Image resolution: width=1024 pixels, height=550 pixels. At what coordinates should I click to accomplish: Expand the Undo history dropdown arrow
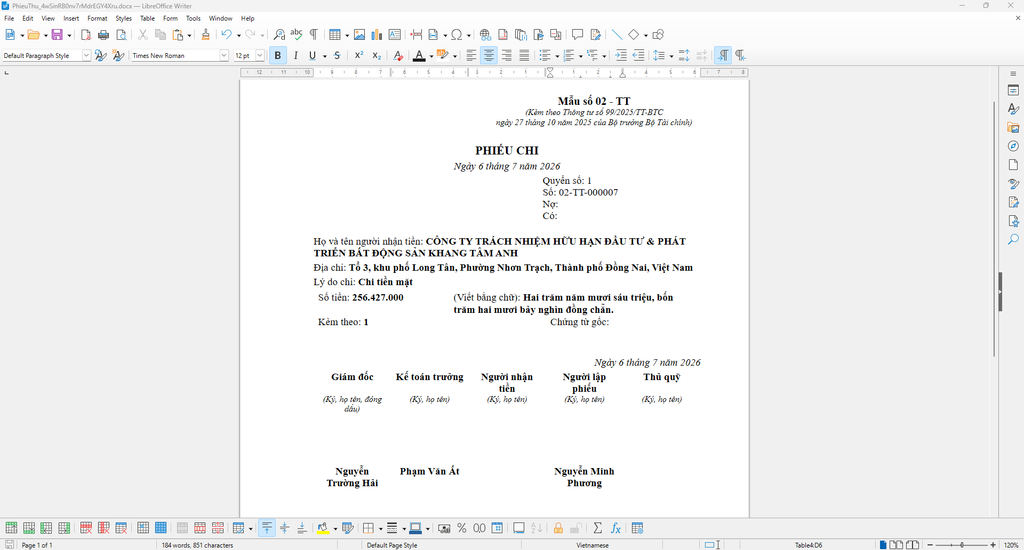click(x=238, y=35)
